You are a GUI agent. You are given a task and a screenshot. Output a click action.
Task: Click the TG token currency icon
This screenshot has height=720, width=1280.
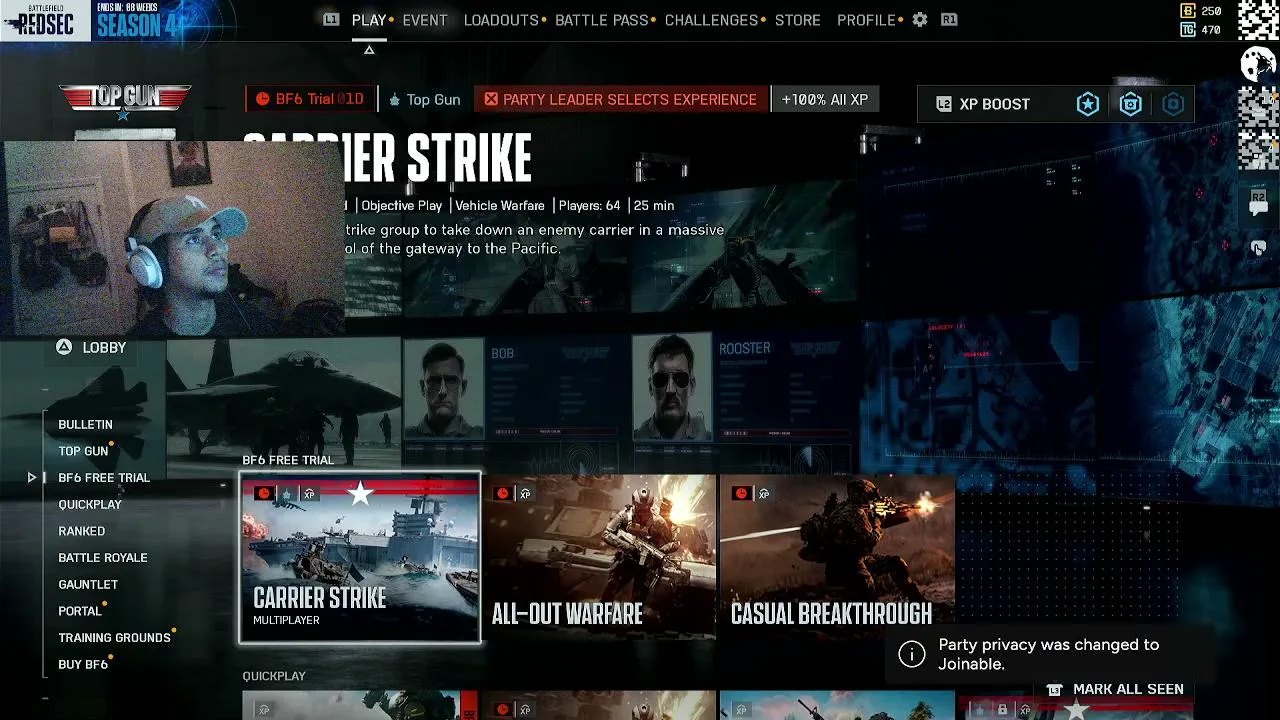(1188, 30)
